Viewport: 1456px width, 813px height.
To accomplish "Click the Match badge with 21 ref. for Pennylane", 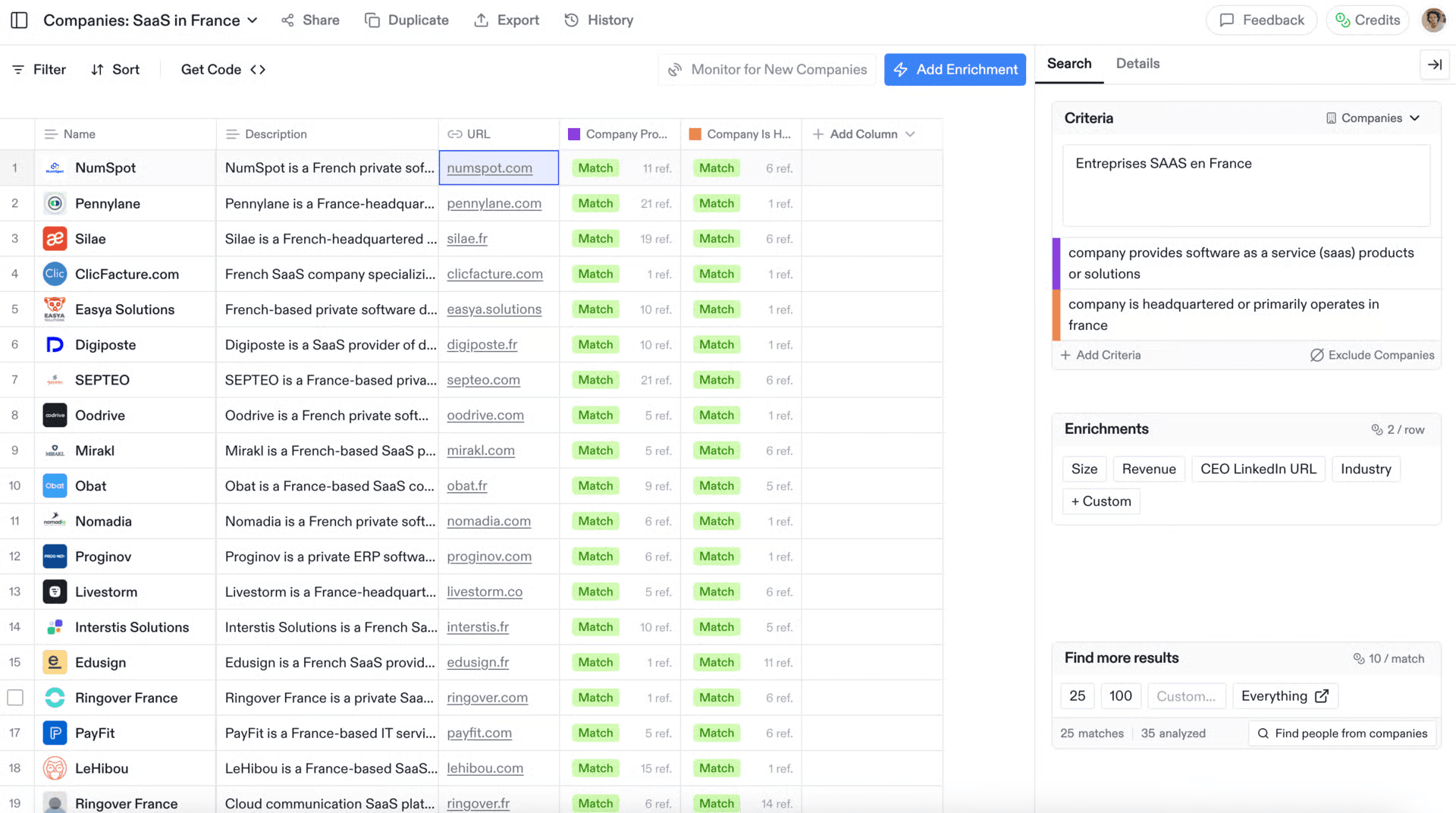I will click(596, 203).
